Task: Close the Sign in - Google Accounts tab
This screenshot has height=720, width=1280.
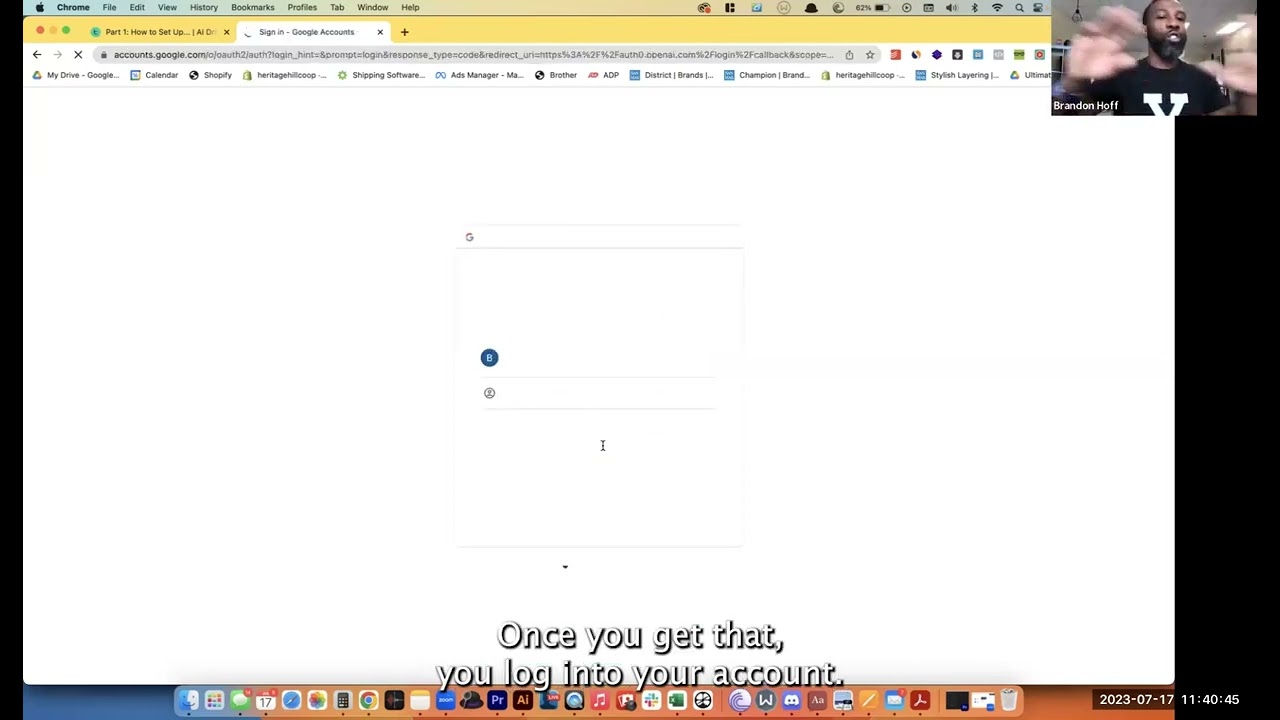Action: (x=380, y=32)
